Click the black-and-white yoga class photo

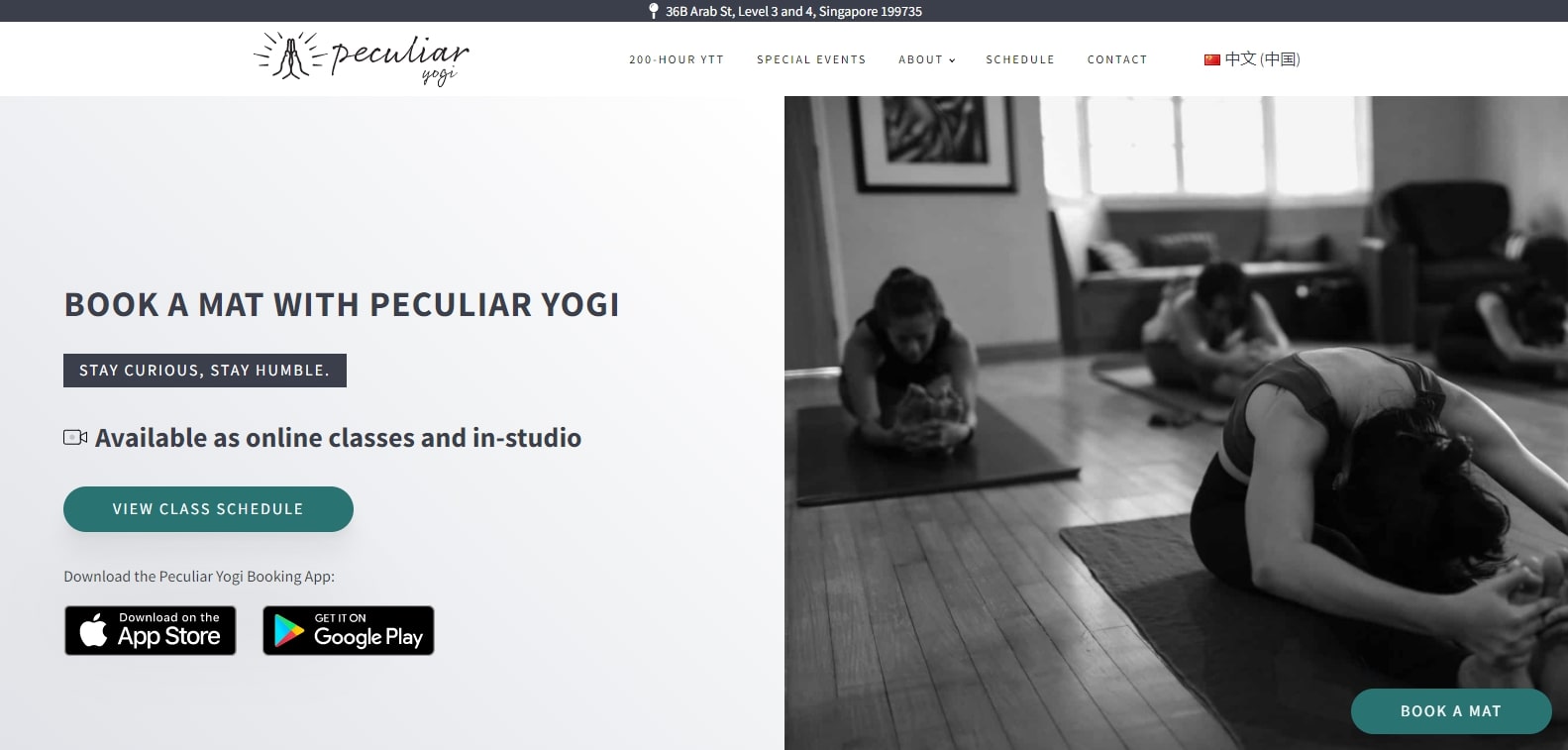click(x=1176, y=423)
